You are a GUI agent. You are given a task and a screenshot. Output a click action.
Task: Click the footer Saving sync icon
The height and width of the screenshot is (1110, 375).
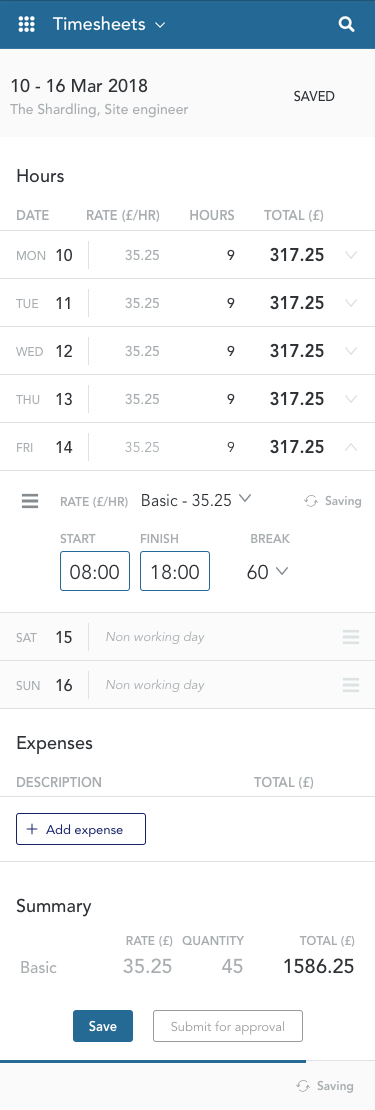[303, 1086]
